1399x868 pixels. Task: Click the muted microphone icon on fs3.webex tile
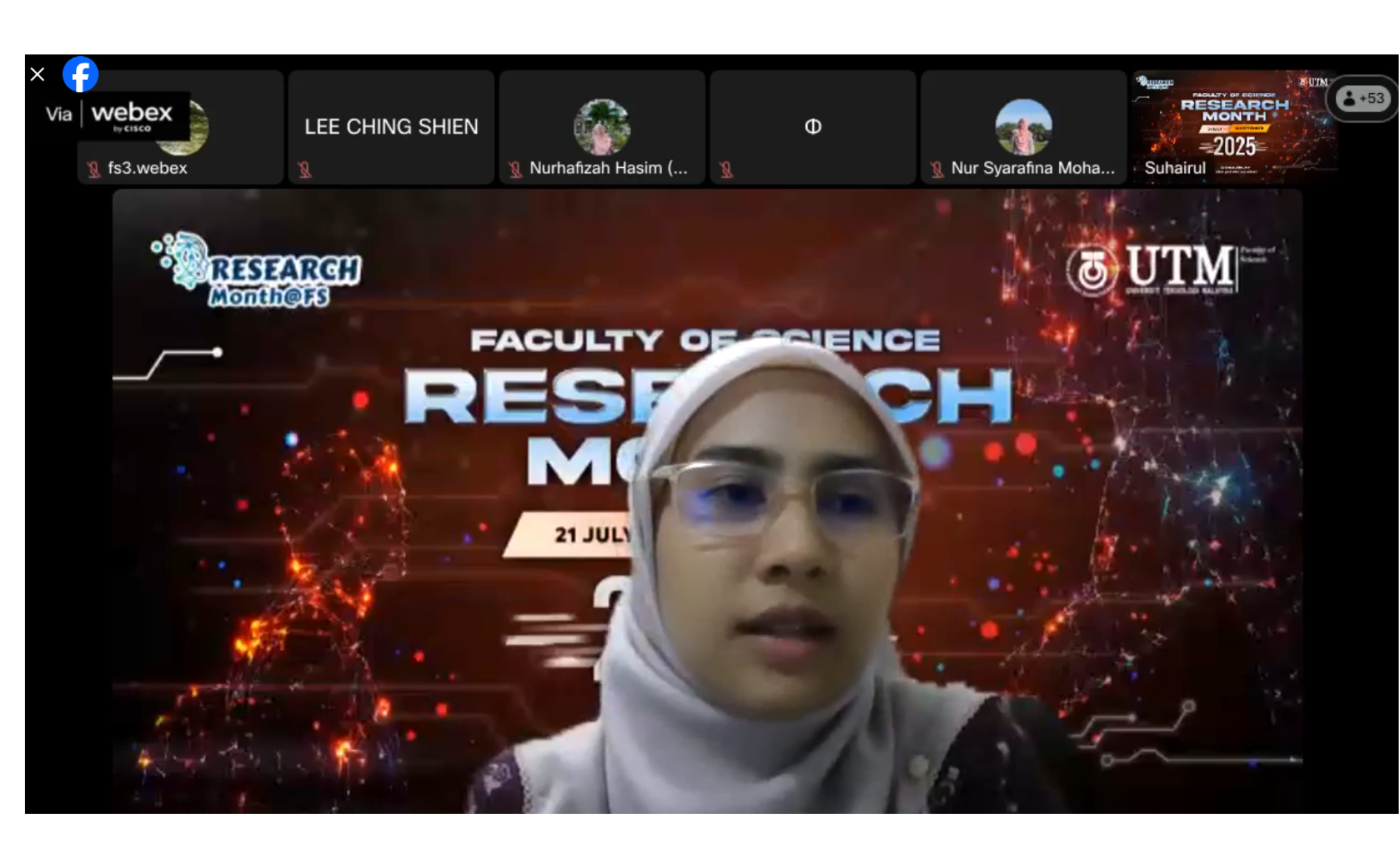(94, 169)
